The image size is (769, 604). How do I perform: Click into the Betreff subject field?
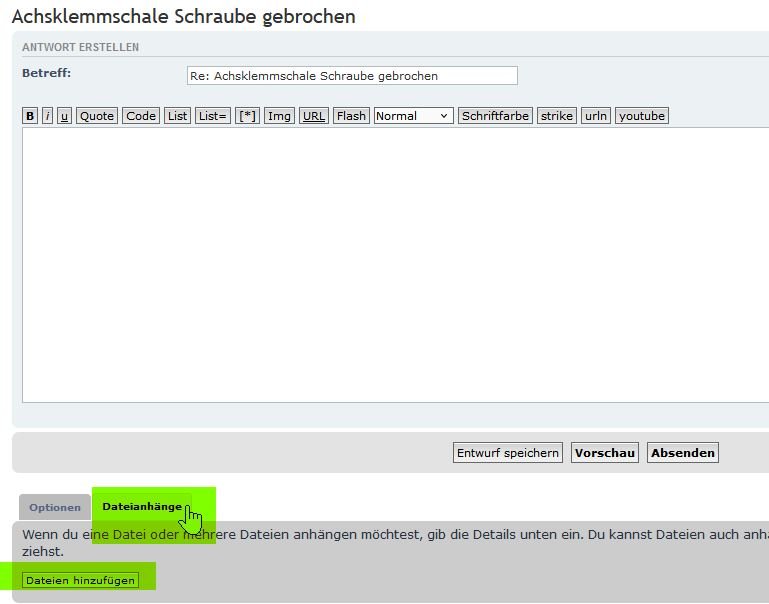[x=352, y=76]
